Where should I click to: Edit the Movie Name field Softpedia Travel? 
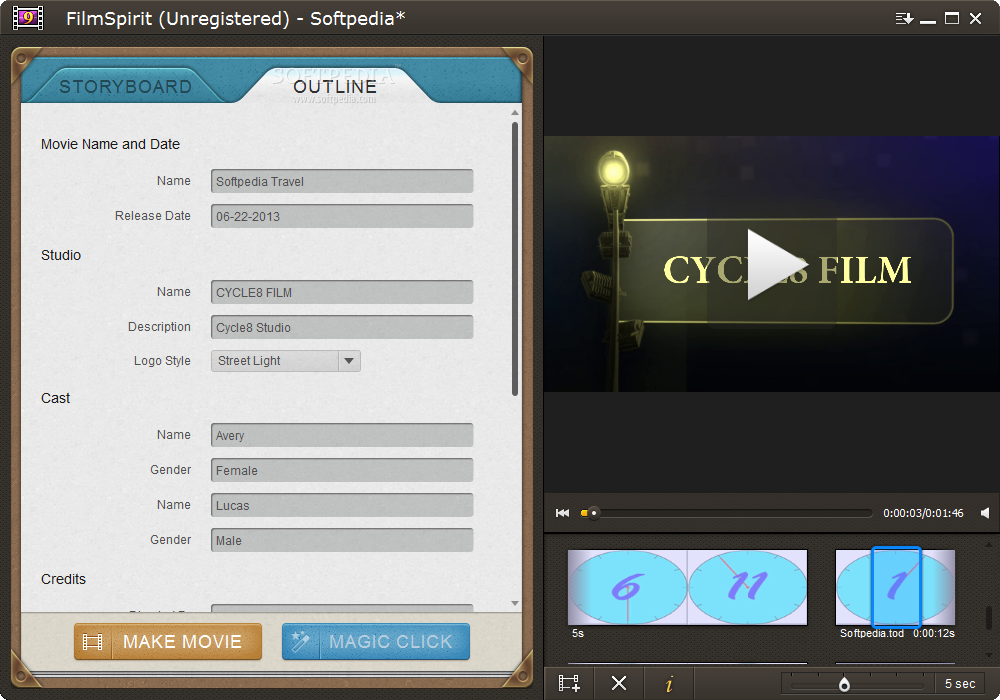pyautogui.click(x=342, y=181)
